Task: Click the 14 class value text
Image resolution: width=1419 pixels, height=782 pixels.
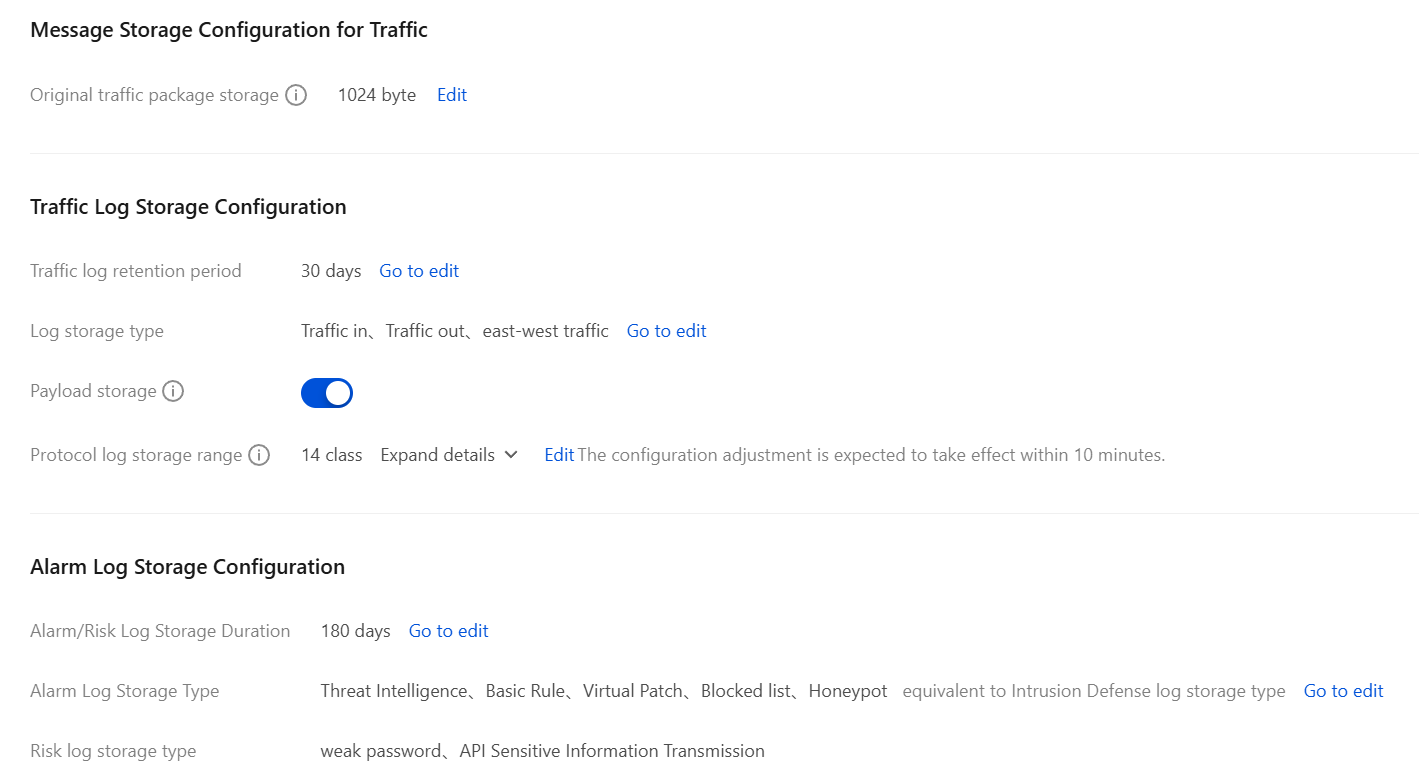Action: click(331, 455)
